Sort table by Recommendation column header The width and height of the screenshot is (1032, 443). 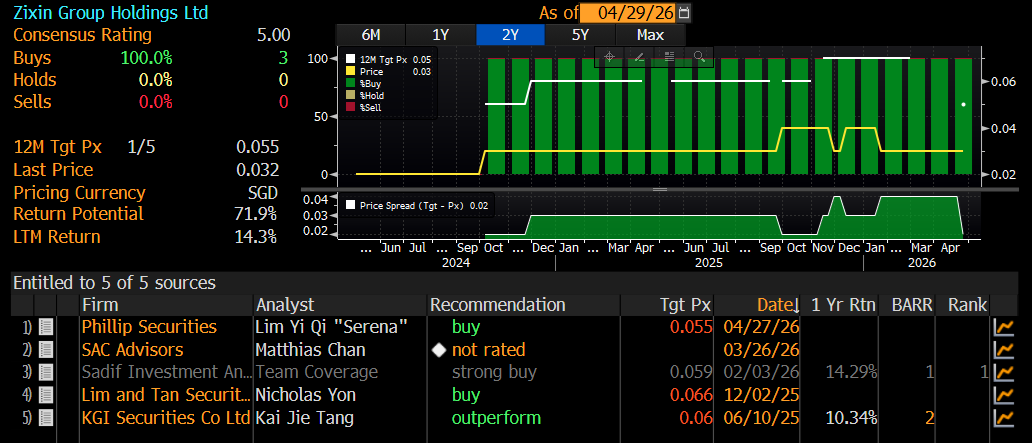497,304
